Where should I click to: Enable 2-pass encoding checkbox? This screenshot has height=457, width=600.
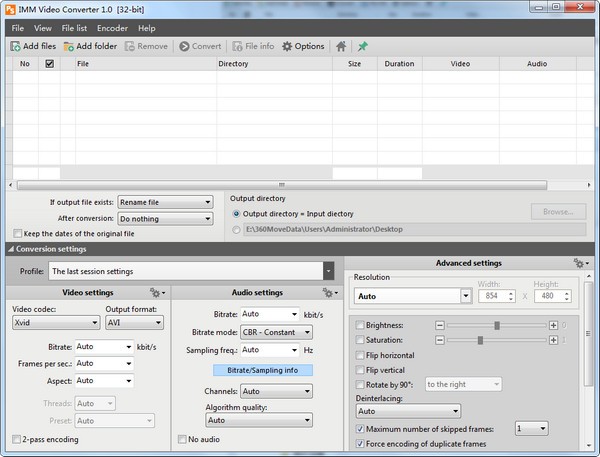tap(17, 439)
